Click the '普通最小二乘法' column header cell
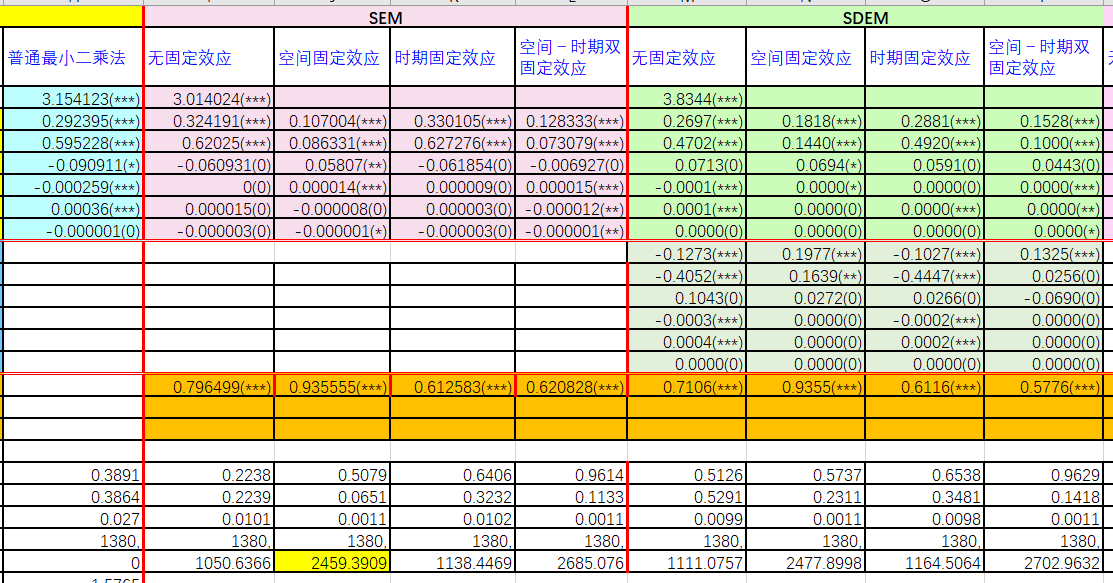 pyautogui.click(x=72, y=58)
